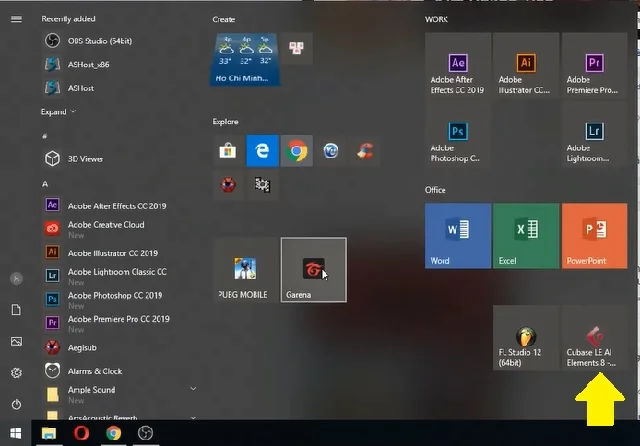The height and width of the screenshot is (446, 640).
Task: Launch CCleaner tile in Explore group
Action: pos(365,151)
